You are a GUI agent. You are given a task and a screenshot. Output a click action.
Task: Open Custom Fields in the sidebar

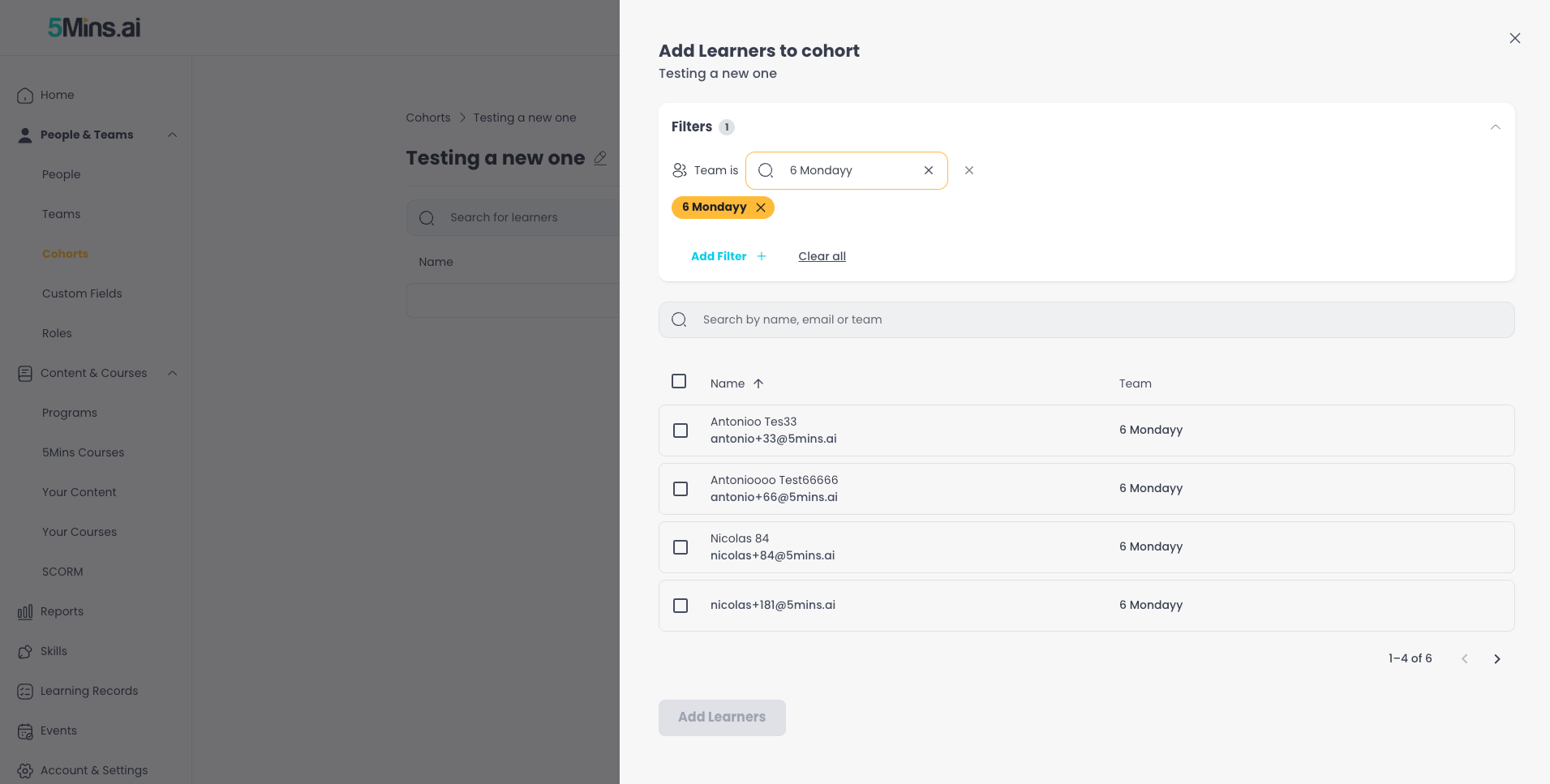(82, 293)
